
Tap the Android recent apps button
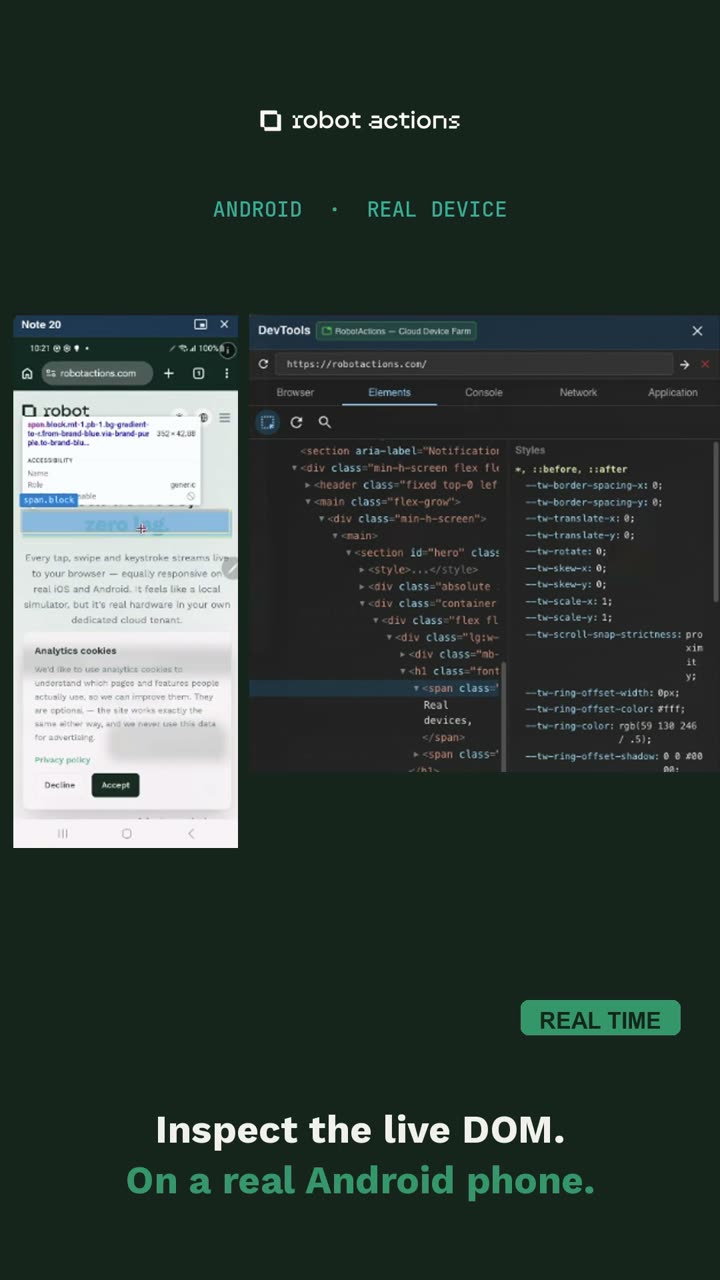coord(63,833)
